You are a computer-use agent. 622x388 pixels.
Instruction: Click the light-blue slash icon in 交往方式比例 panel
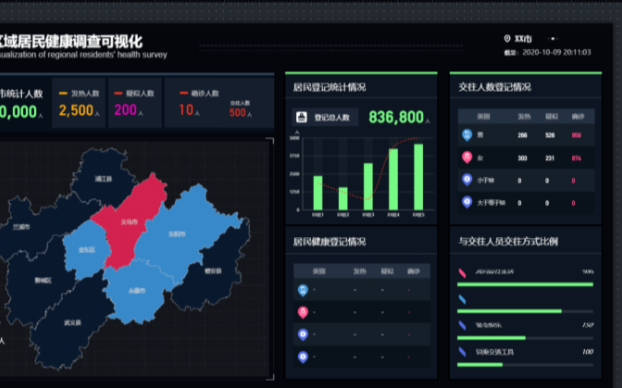coord(462,299)
